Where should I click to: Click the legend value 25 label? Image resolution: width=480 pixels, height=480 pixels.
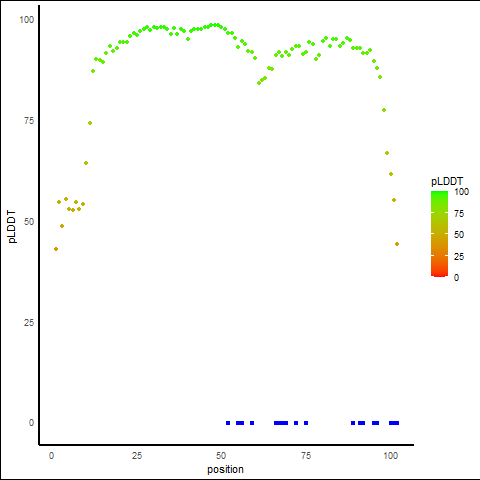click(459, 257)
